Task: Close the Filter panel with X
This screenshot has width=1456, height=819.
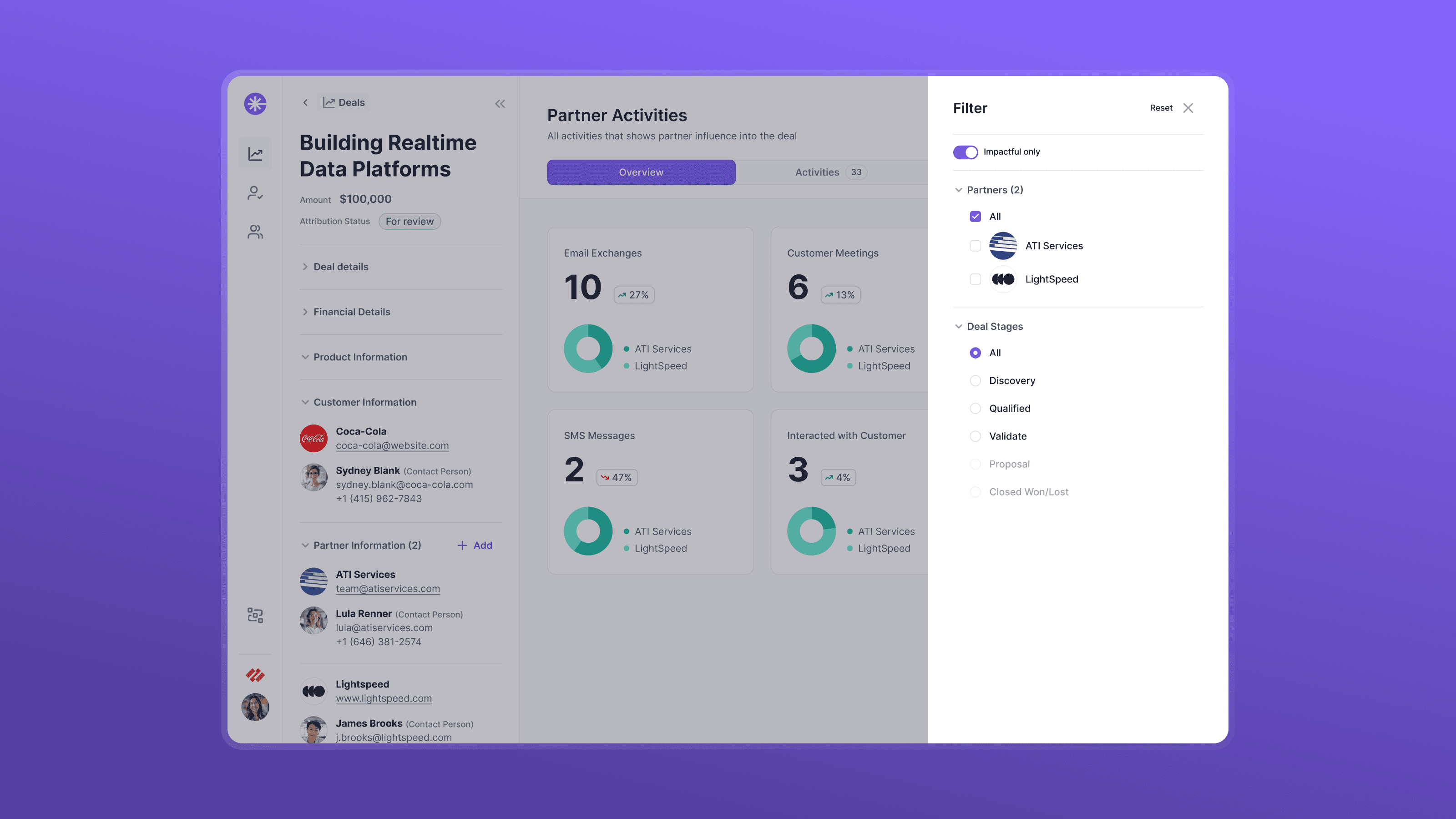Action: click(x=1188, y=108)
